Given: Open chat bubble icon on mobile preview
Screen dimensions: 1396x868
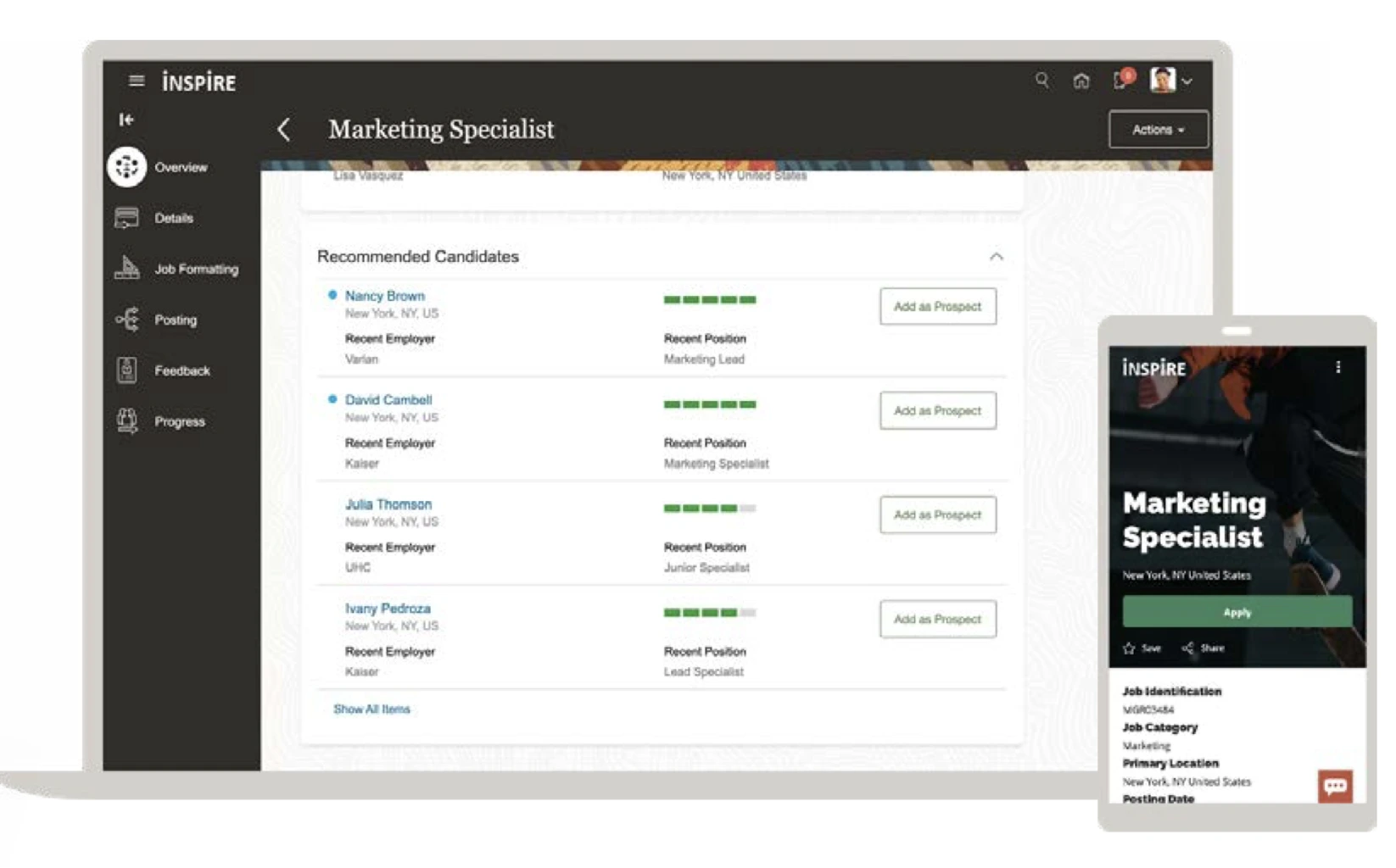Looking at the screenshot, I should tap(1334, 786).
